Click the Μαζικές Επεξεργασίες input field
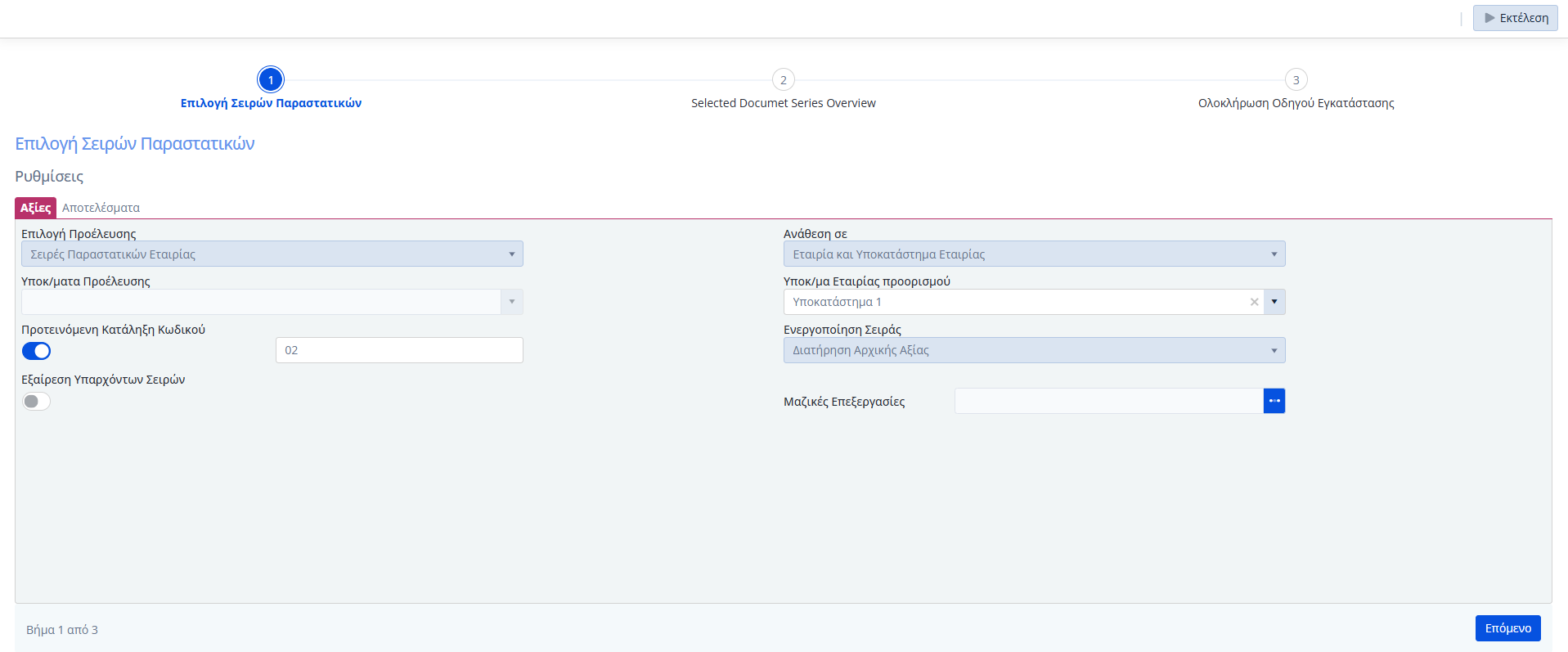This screenshot has height=652, width=1568. (1108, 401)
